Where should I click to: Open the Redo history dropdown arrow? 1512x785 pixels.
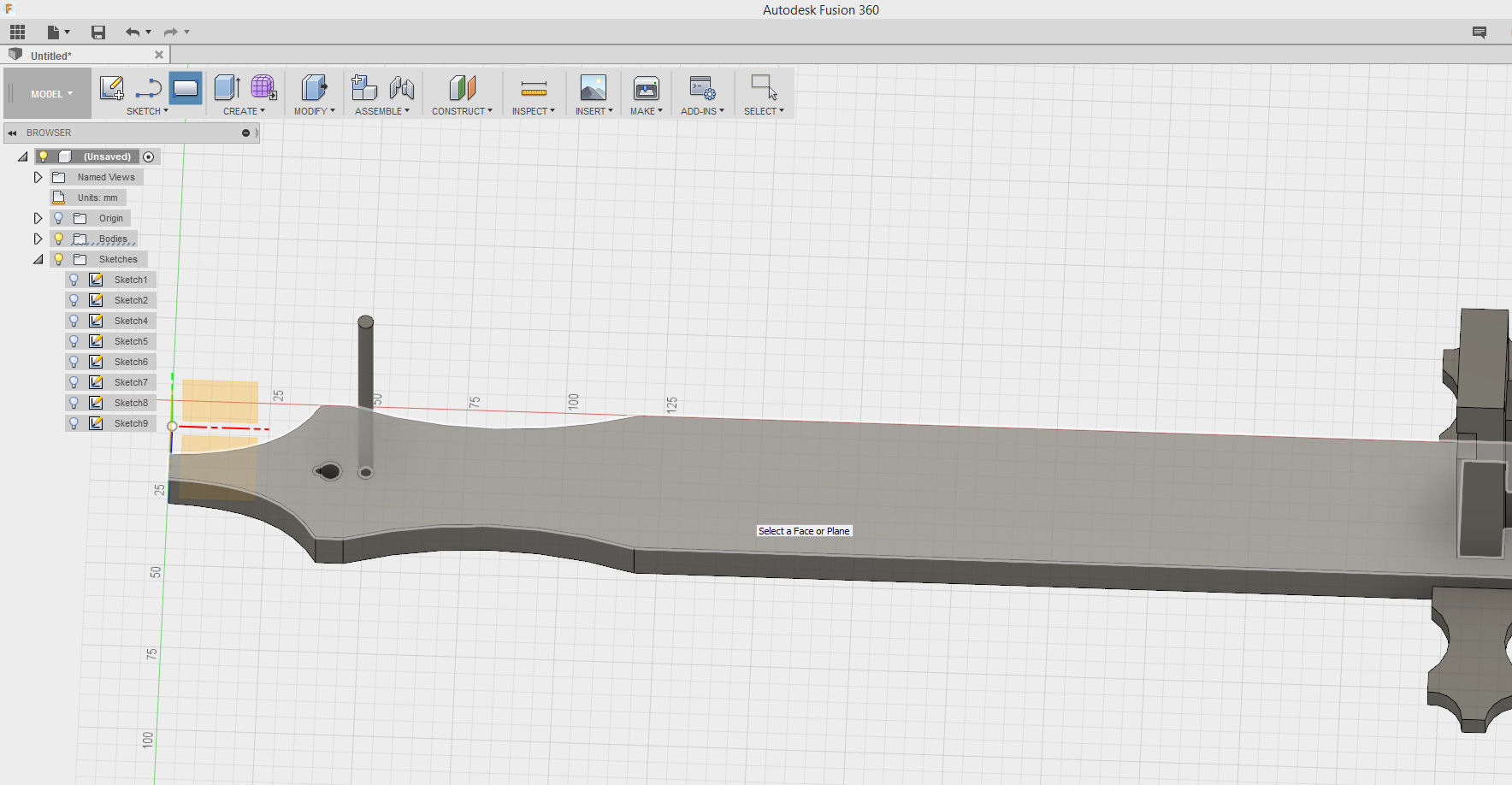[x=187, y=32]
